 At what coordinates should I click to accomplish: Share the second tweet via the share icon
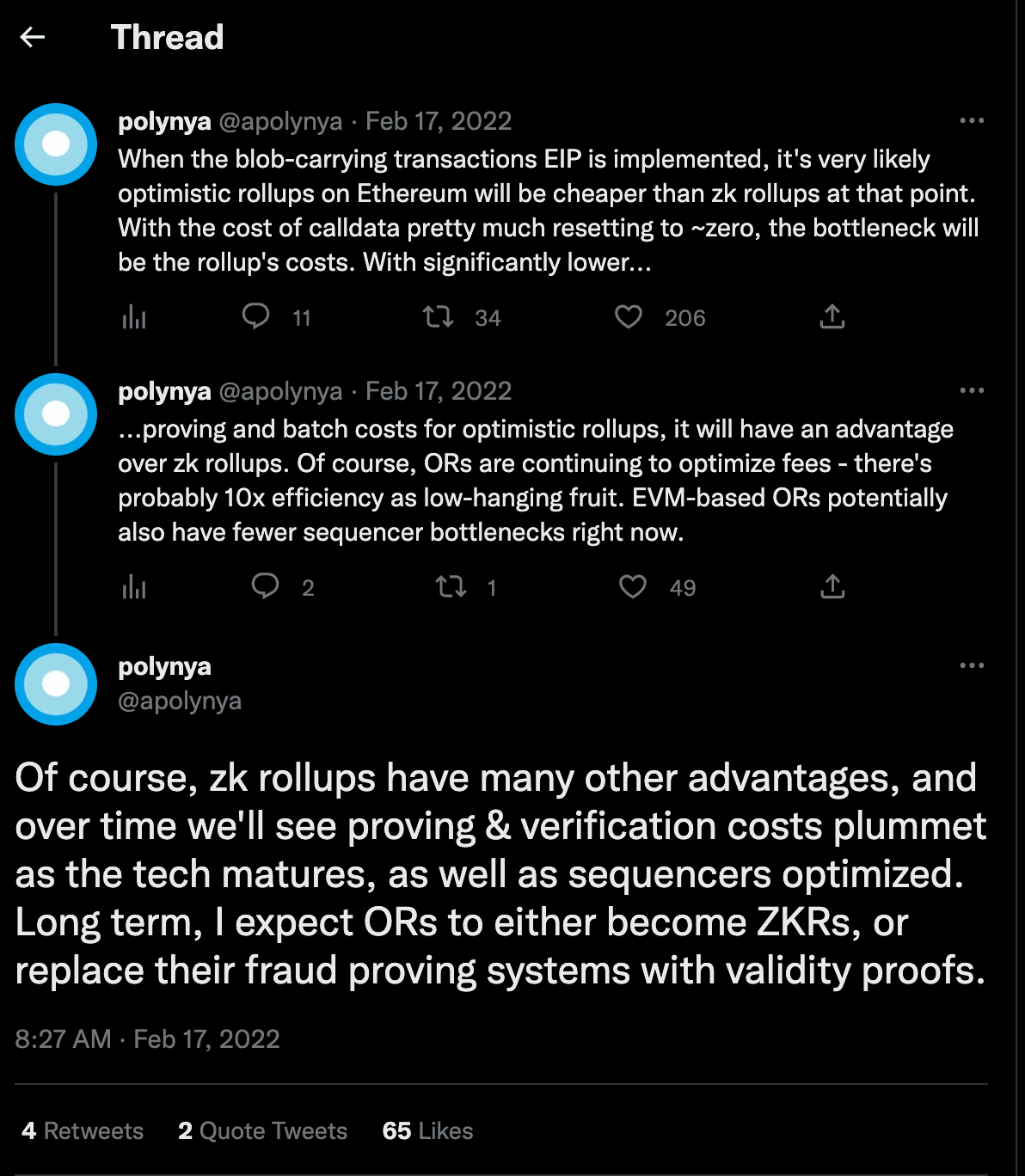pos(832,586)
